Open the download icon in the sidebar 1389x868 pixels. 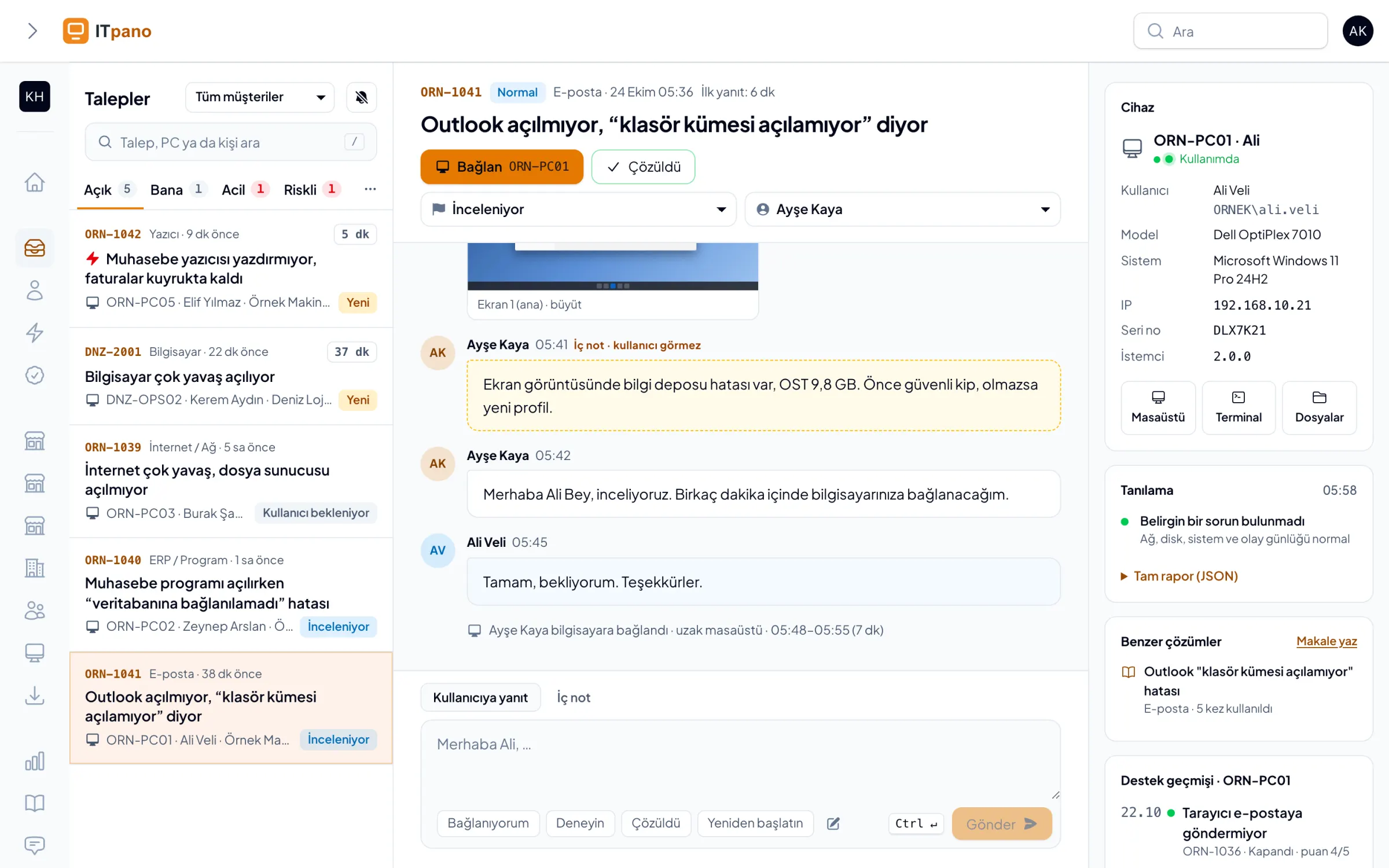click(x=35, y=695)
